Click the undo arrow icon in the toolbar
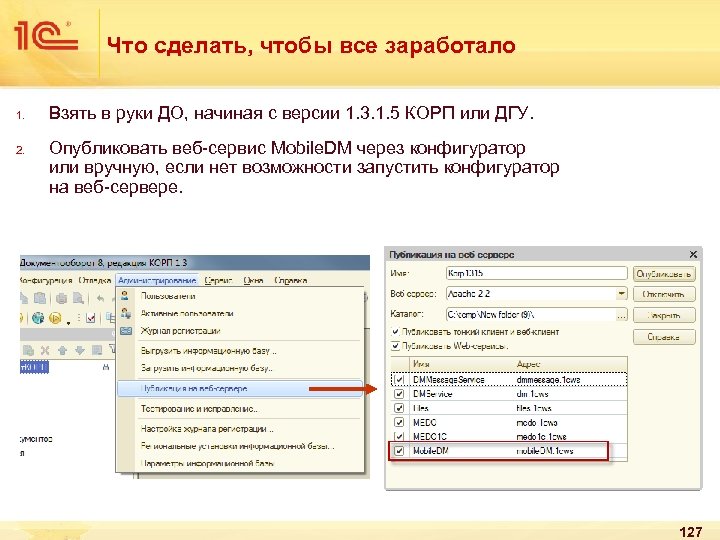Image resolution: width=720 pixels, height=540 pixels. (101, 298)
